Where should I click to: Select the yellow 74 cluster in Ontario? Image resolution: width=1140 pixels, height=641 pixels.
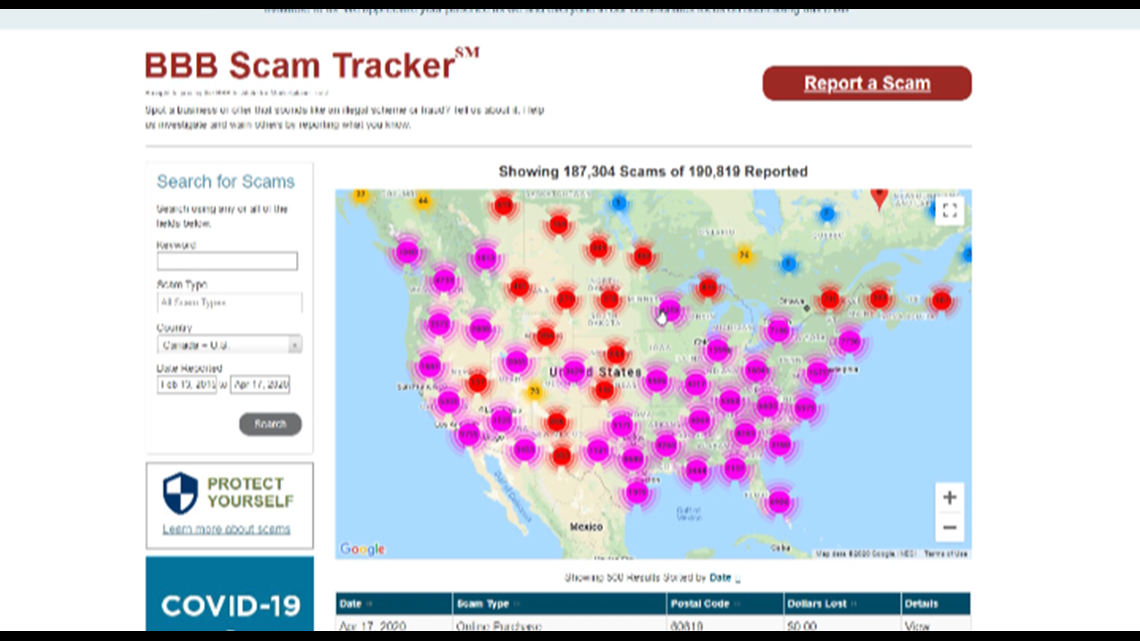pyautogui.click(x=744, y=255)
